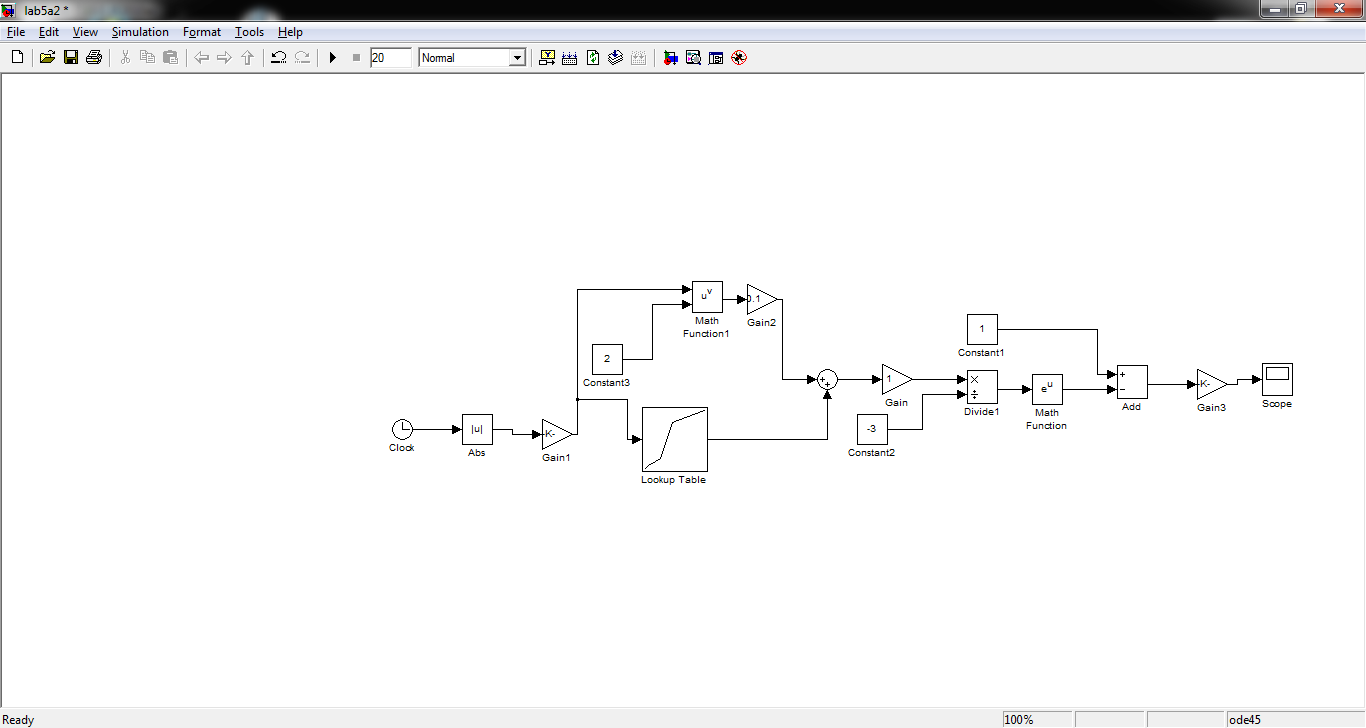Click the Update diagram layers icon
1366x728 pixels.
[616, 58]
